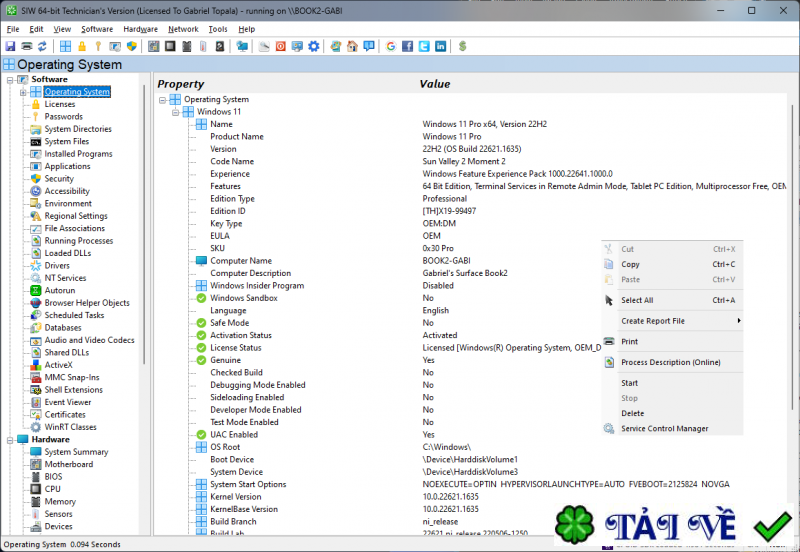
Task: Collapse the Windows 11 property node
Action: point(175,112)
